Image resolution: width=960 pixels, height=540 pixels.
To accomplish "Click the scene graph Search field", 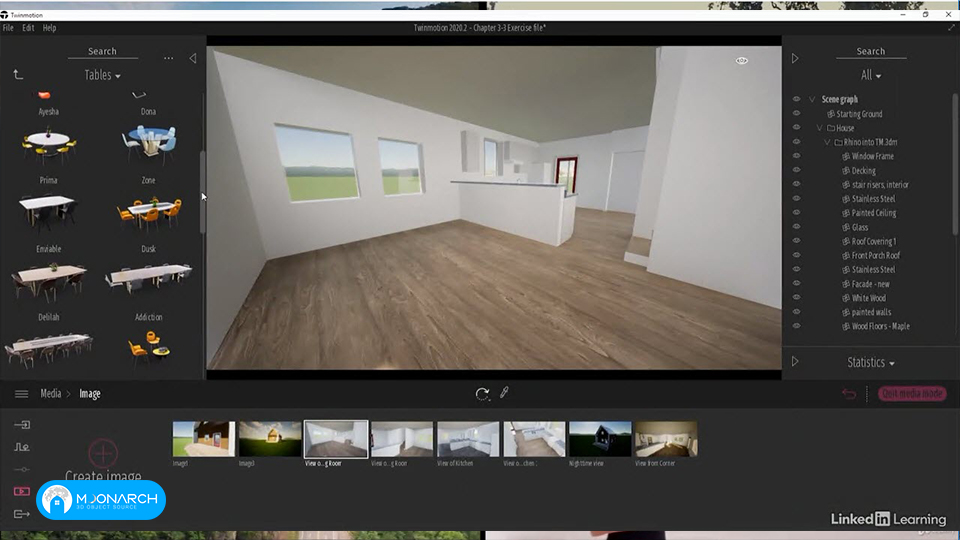I will [x=871, y=51].
